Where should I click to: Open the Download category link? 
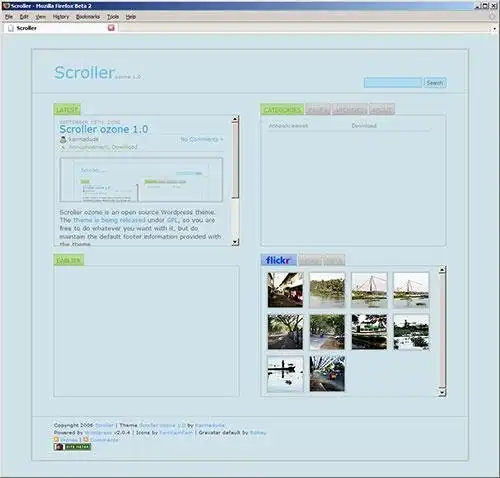[364, 126]
